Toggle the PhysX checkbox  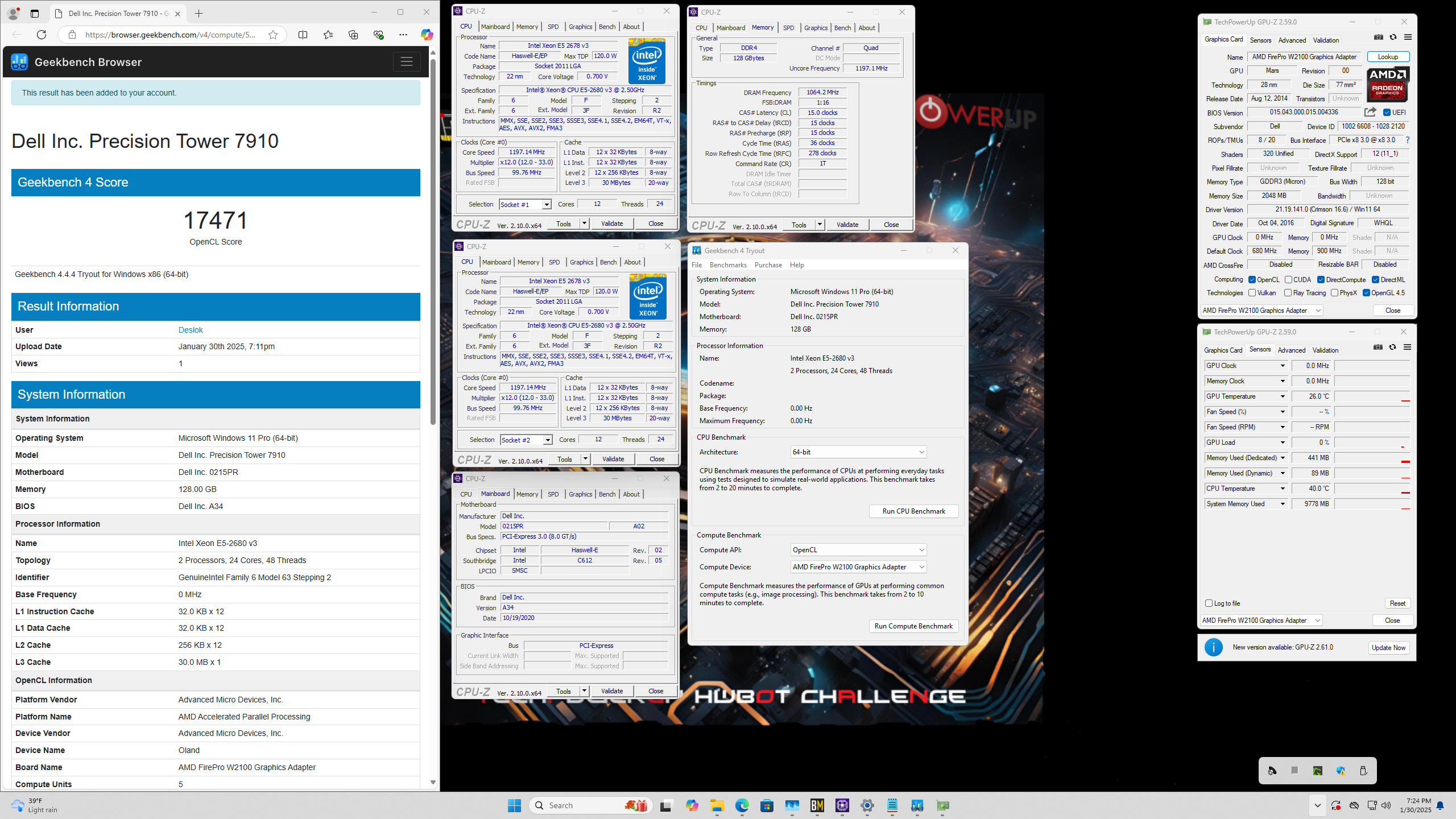(1334, 293)
